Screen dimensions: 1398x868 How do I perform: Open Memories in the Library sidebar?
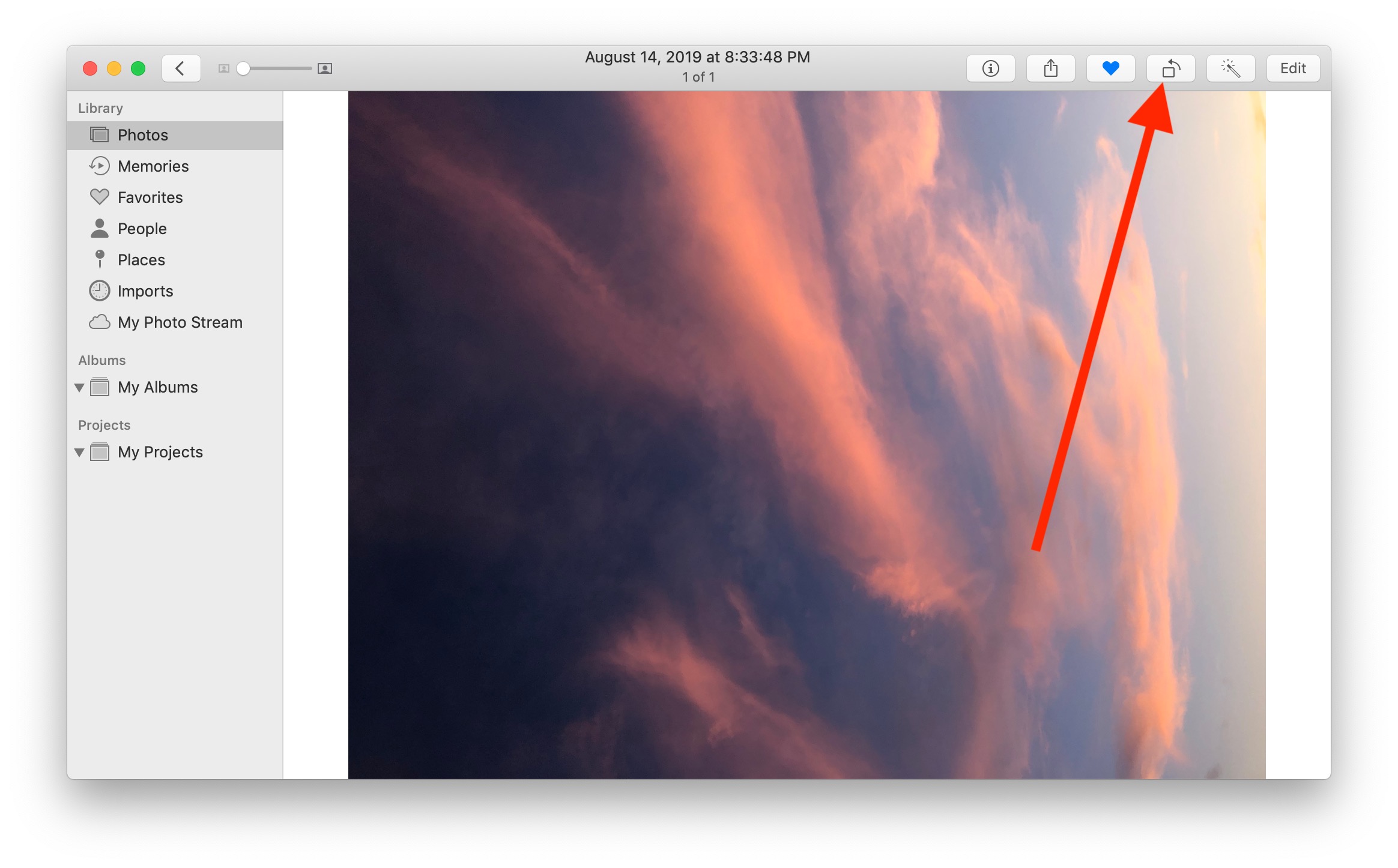tap(153, 166)
